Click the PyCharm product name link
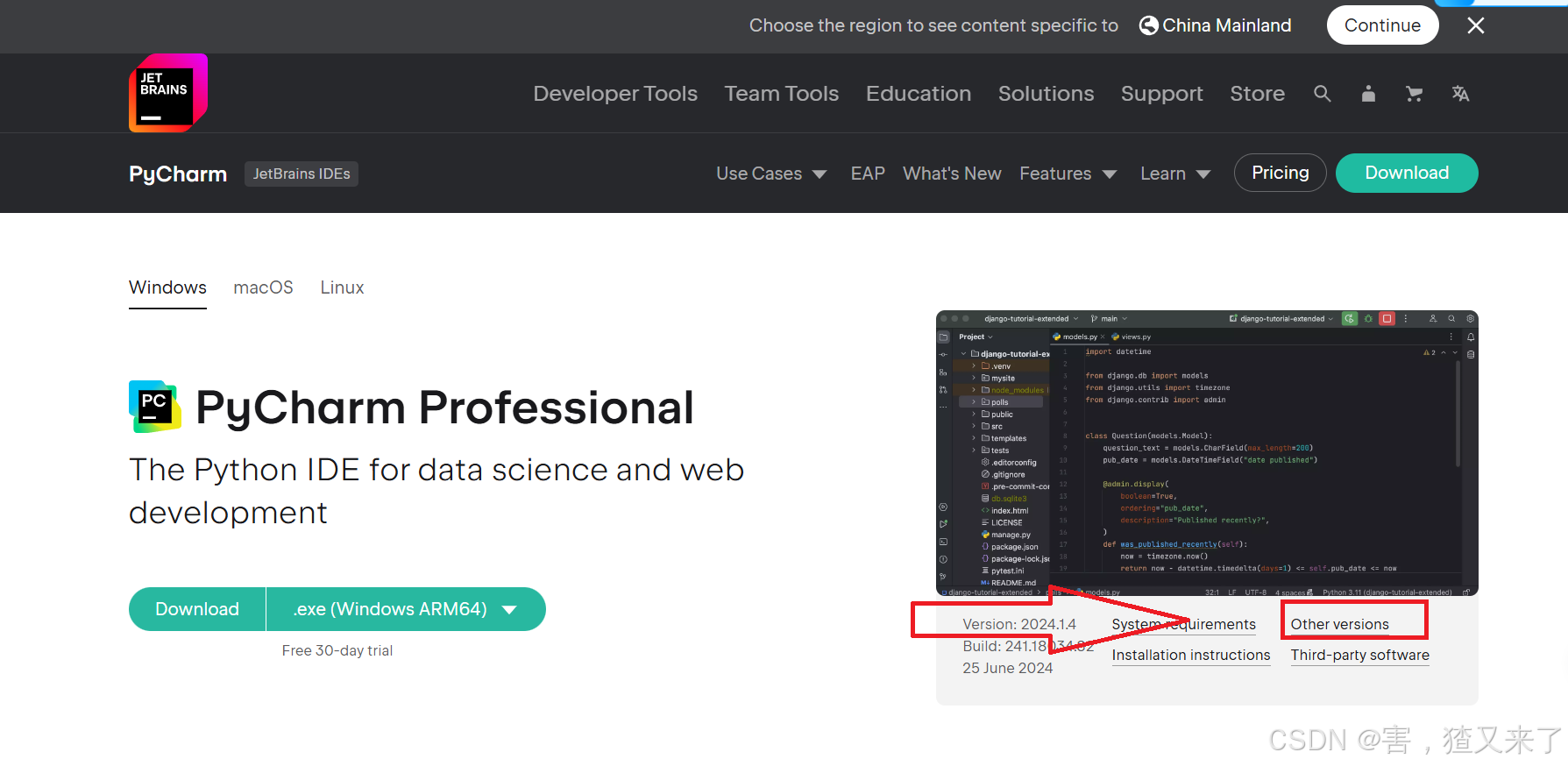This screenshot has width=1568, height=766. (178, 174)
